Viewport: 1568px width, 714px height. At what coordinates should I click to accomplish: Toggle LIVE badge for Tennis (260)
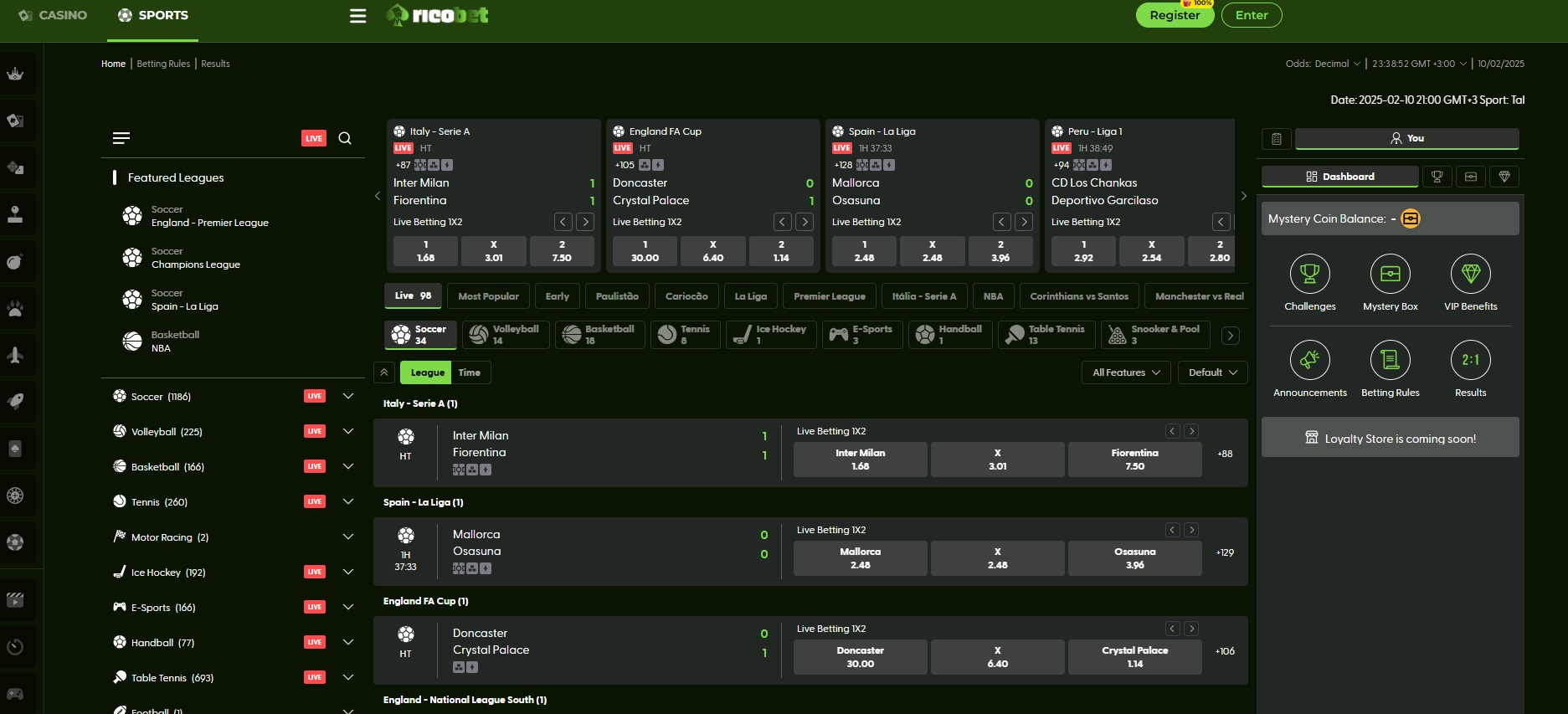pyautogui.click(x=315, y=501)
